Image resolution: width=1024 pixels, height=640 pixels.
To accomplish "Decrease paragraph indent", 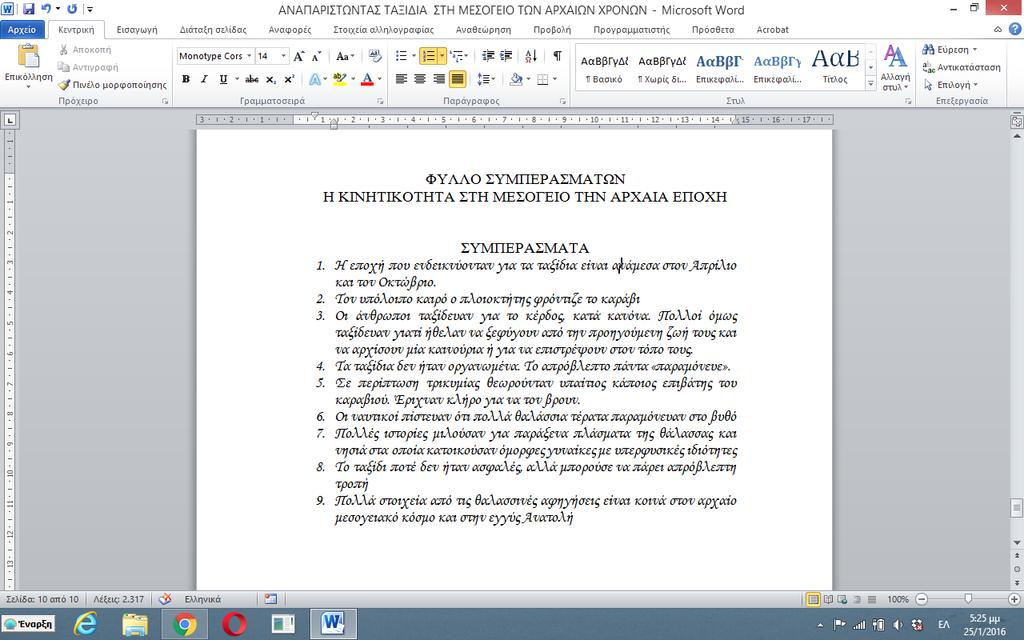I will (488, 56).
